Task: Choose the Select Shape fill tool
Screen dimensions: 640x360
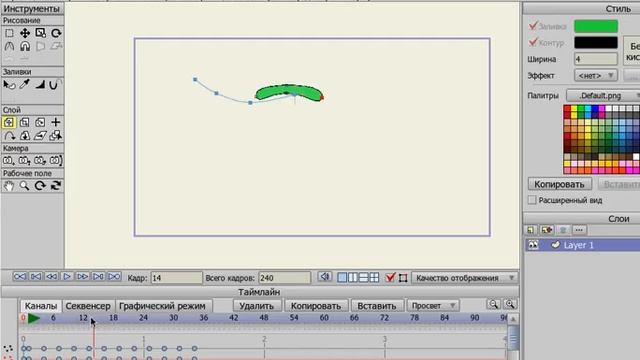Action: click(x=9, y=85)
